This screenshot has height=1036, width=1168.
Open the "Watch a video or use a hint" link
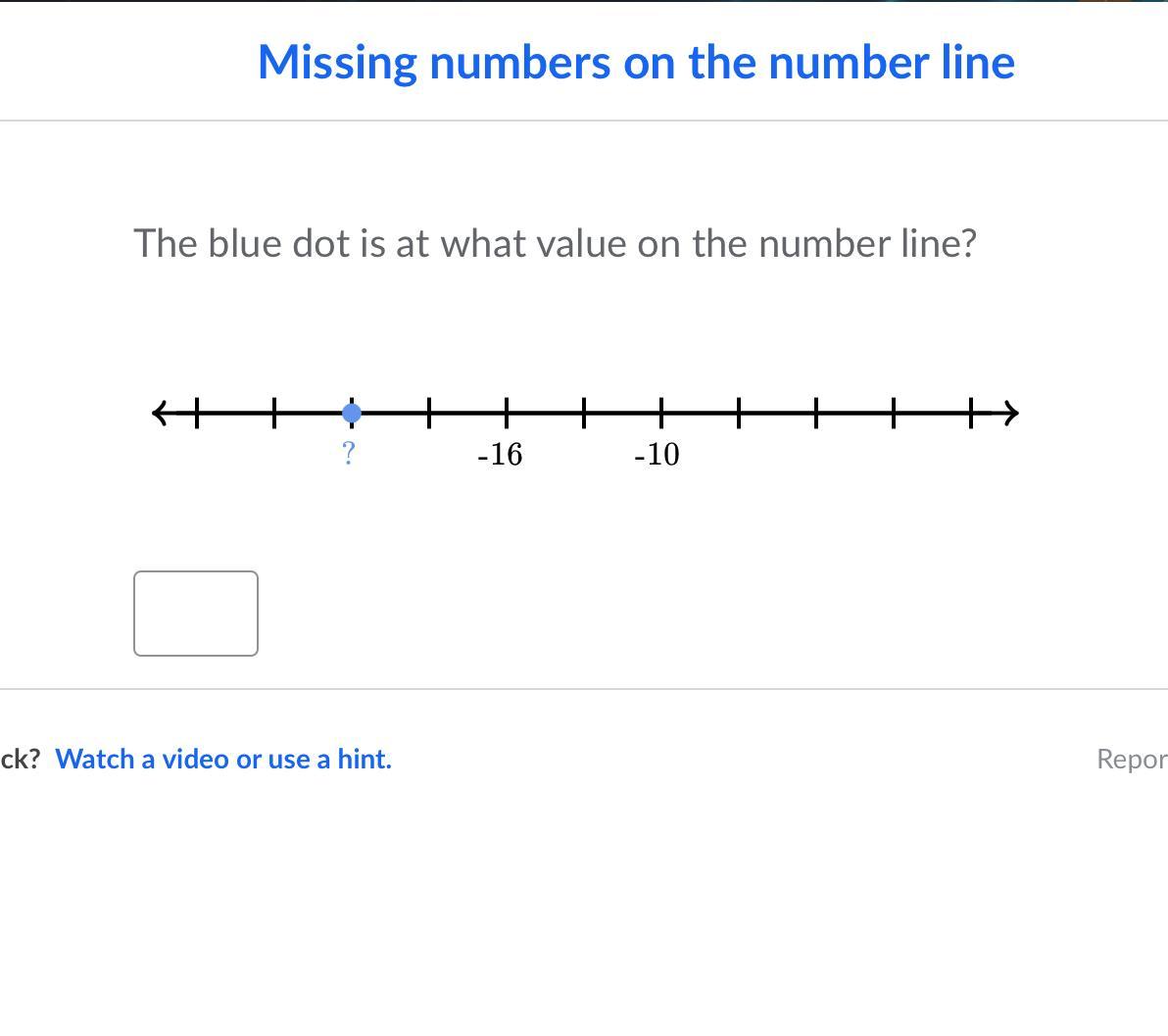click(x=223, y=759)
